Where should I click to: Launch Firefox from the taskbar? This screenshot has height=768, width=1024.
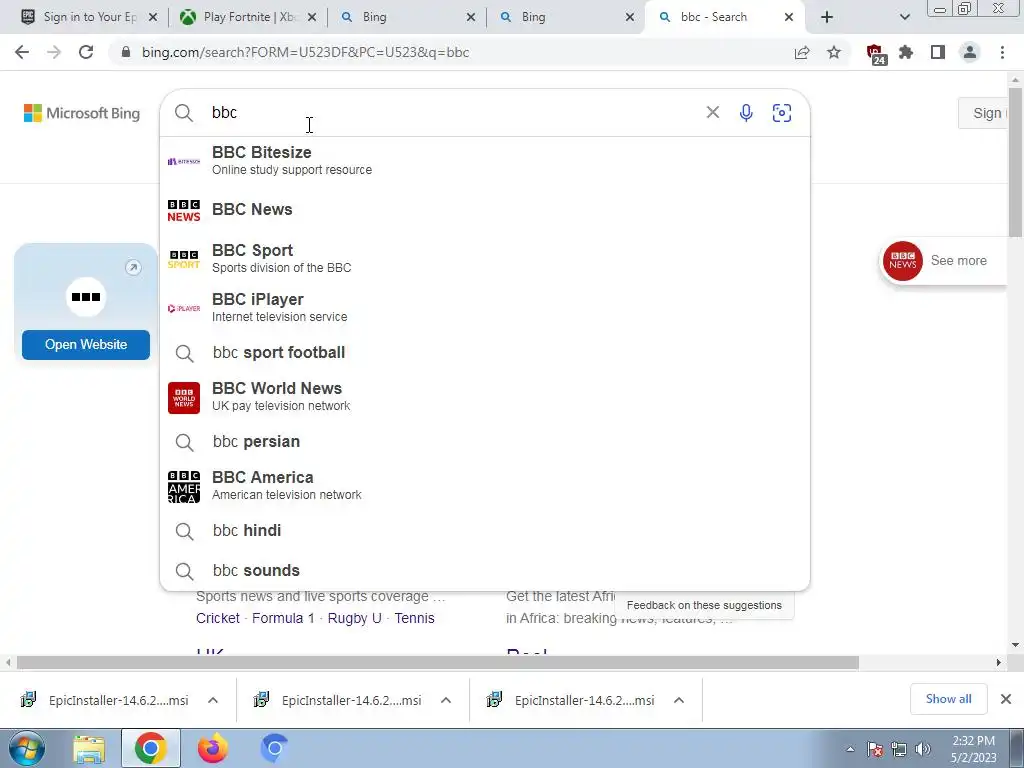coord(213,748)
